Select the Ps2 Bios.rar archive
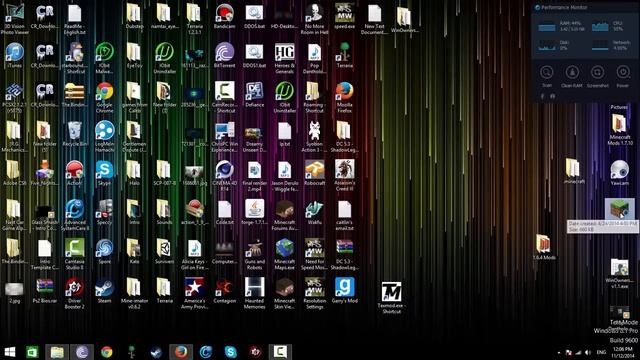This screenshot has width=640, height=360. click(45, 291)
